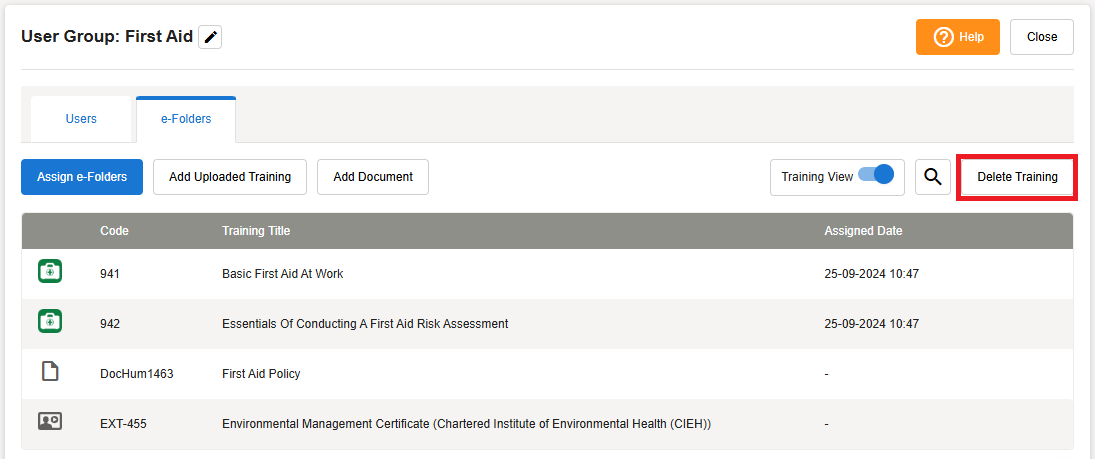This screenshot has height=459, width=1095.
Task: Click certificate icon for EXT-455
Action: 50,422
